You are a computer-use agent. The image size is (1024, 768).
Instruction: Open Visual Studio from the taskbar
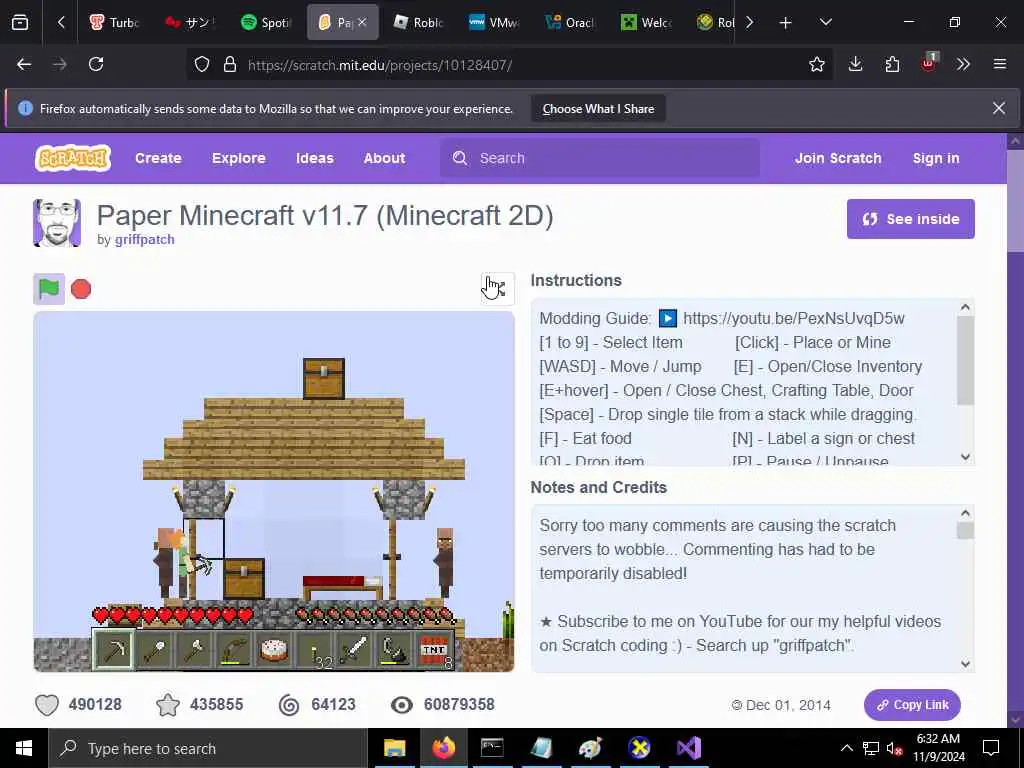pyautogui.click(x=688, y=748)
